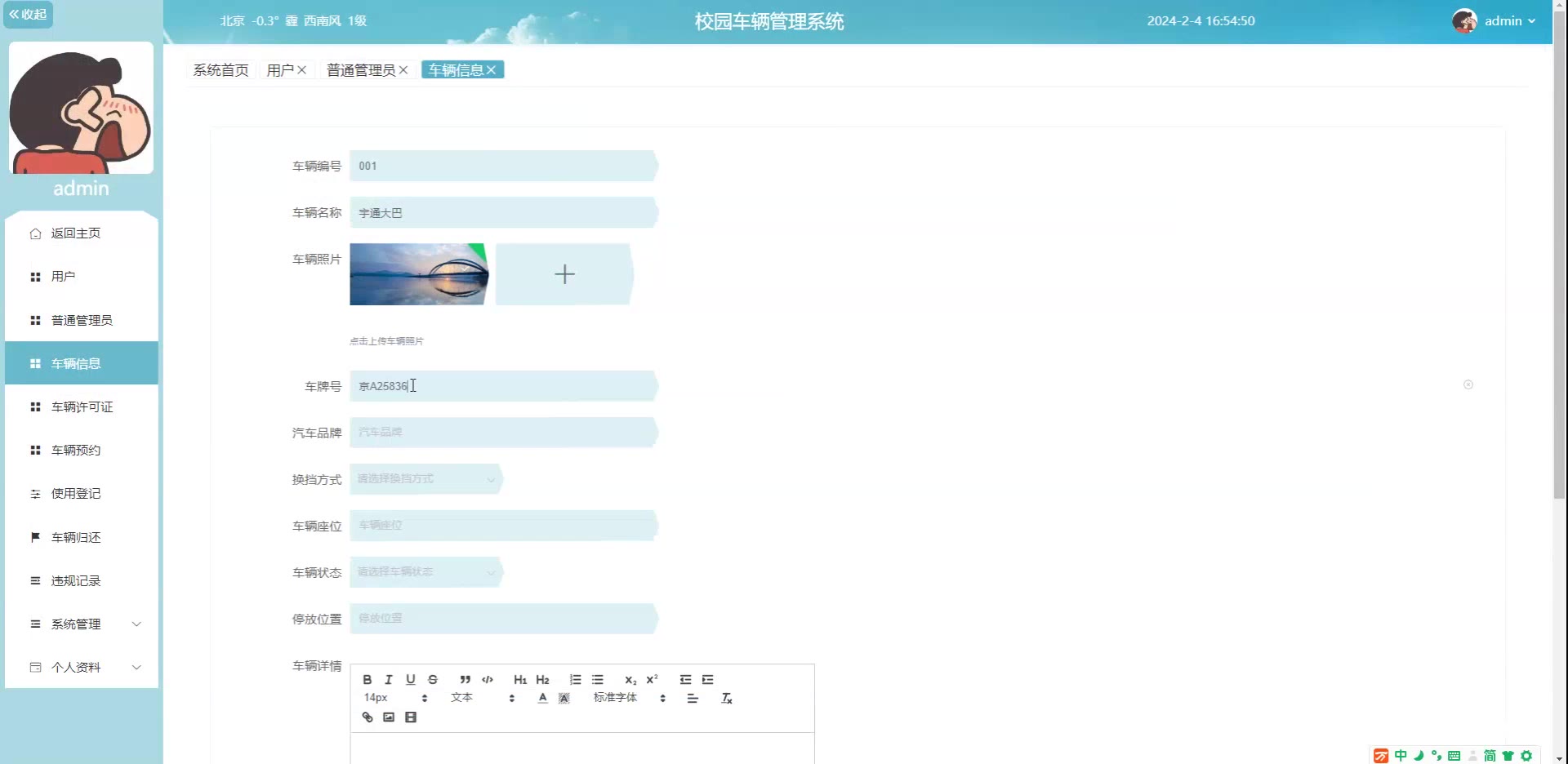
Task: Expand the 个人资料 sidebar menu
Action: point(82,667)
